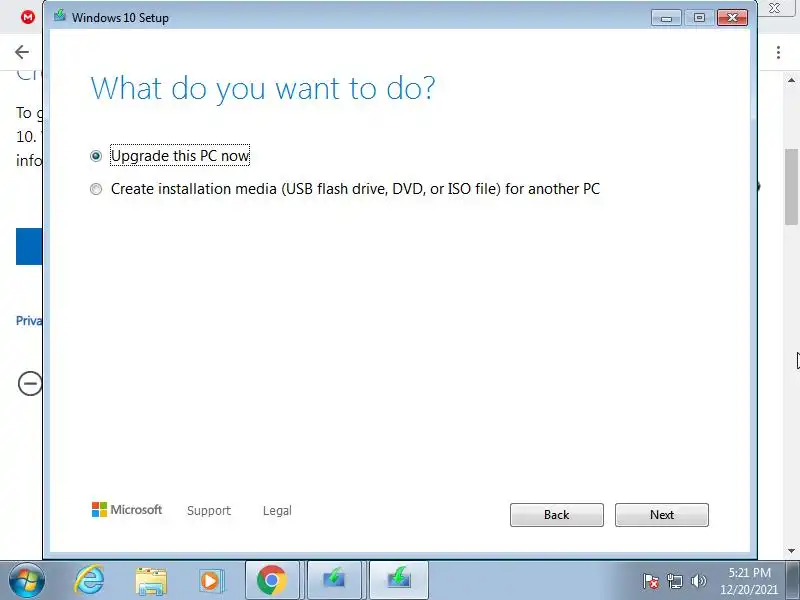Close the Windows 10 Setup window
800x600 pixels.
pyautogui.click(x=732, y=18)
